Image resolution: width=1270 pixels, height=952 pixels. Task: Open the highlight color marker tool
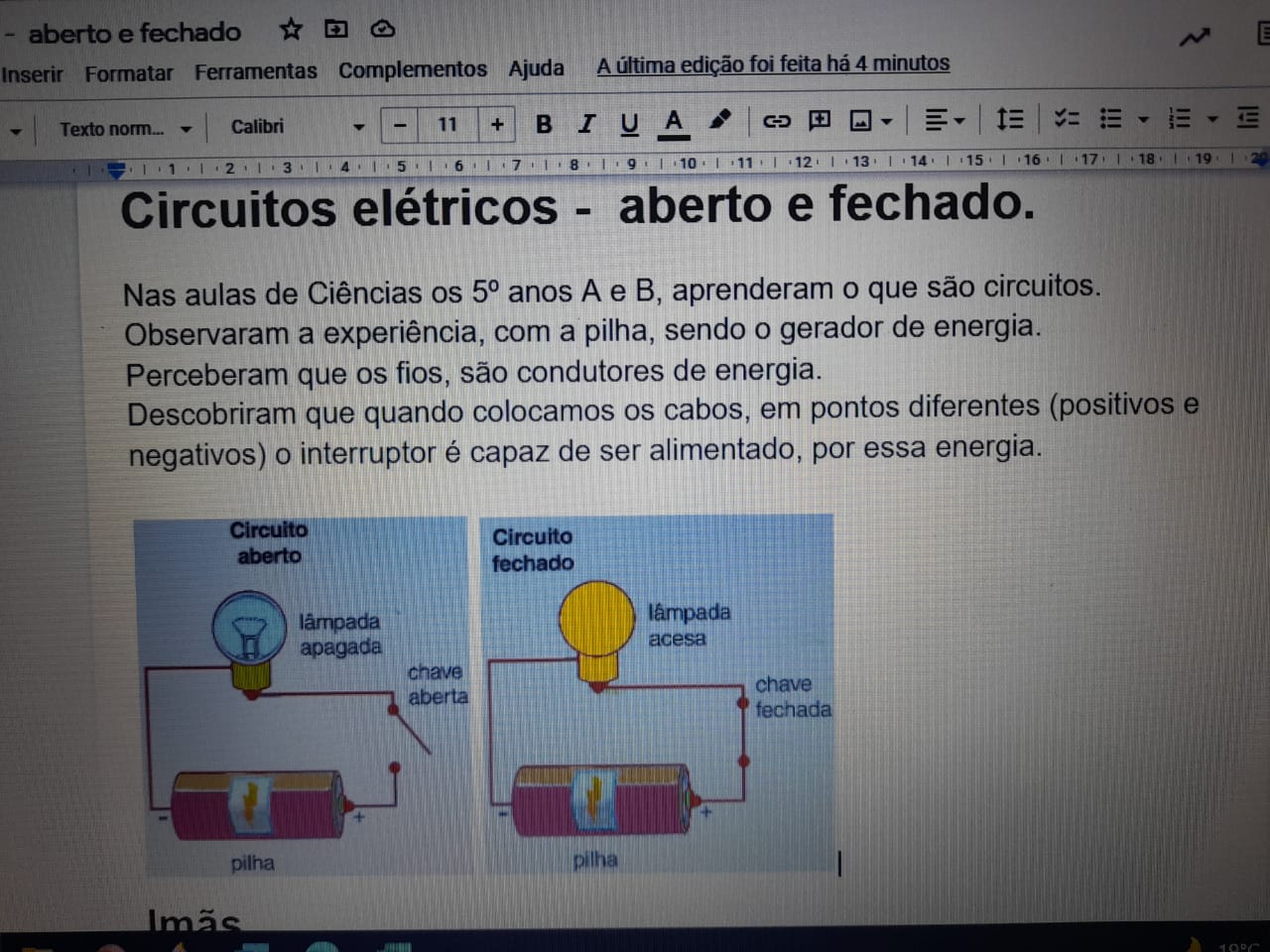coord(720,121)
